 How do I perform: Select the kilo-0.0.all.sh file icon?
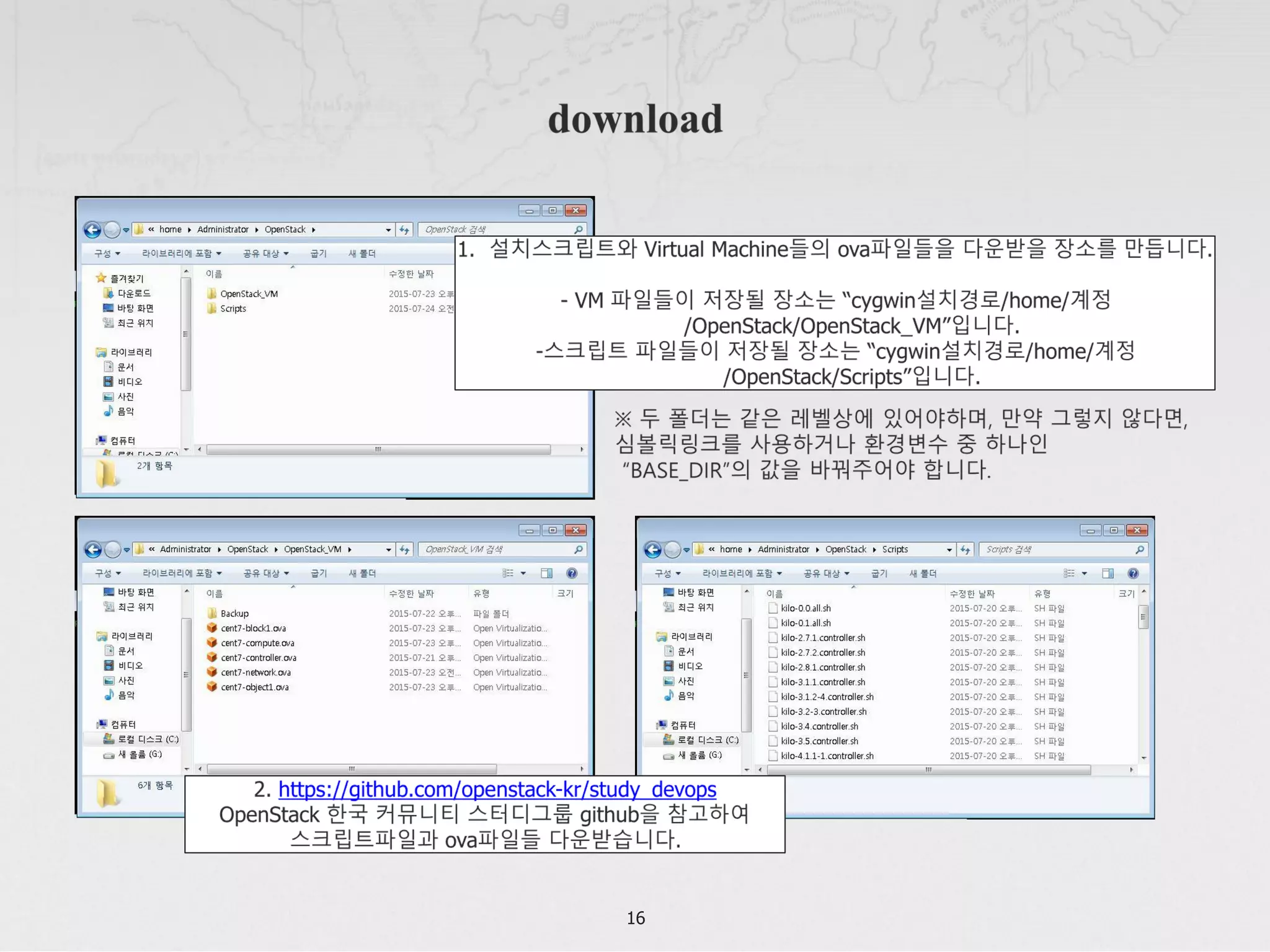point(773,609)
